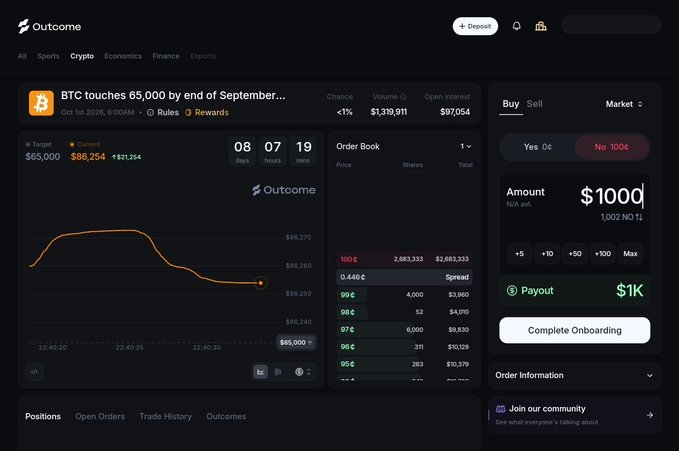Select the candlestick chart view icon
Screen dimensions: 679x451
[x=278, y=372]
